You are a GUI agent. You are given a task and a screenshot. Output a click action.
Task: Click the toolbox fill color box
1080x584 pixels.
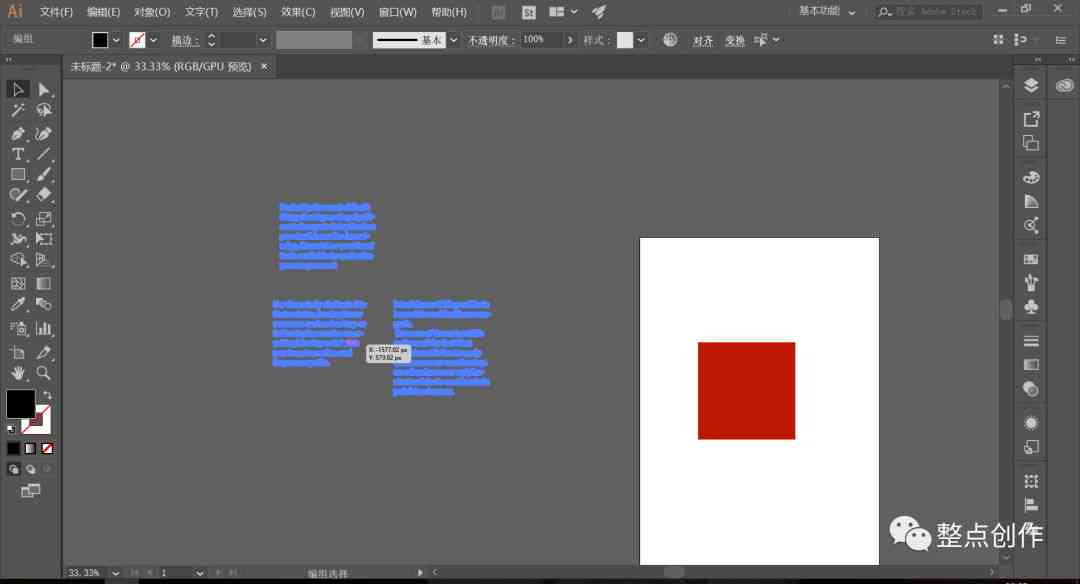pos(21,404)
